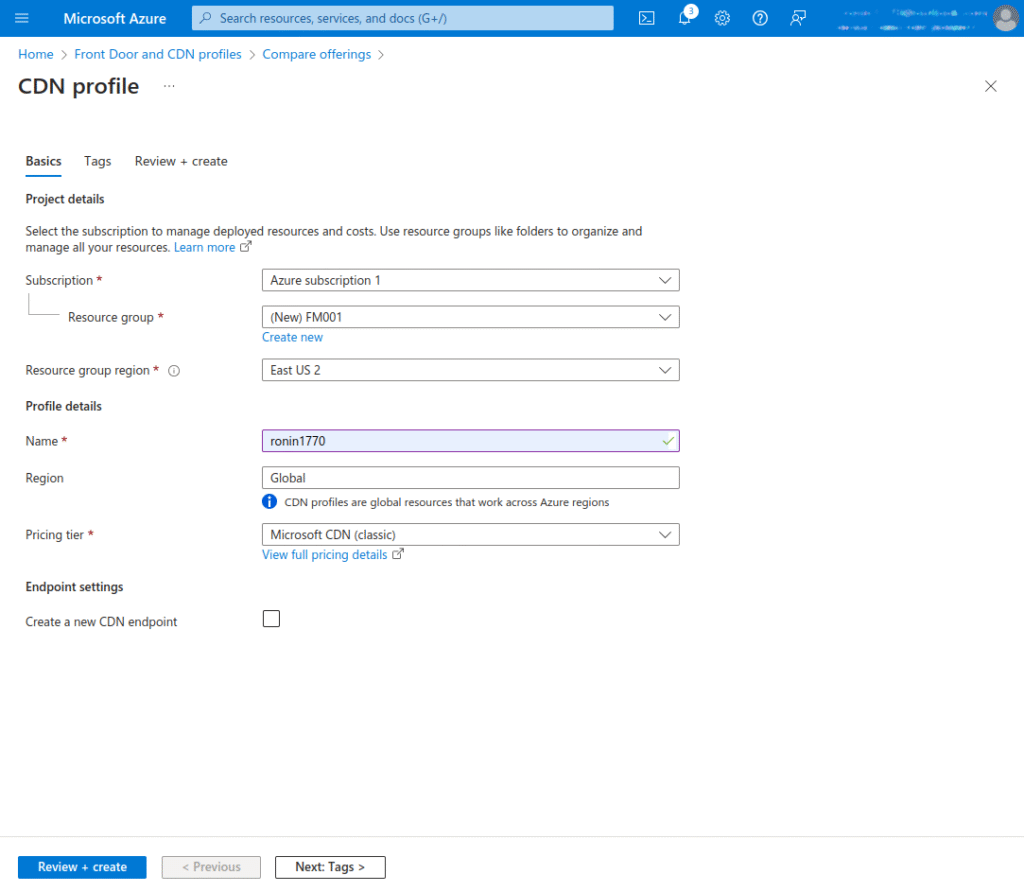Screen dimensions: 1024x892
Task: Click the Project details heading
Action: pos(65,199)
